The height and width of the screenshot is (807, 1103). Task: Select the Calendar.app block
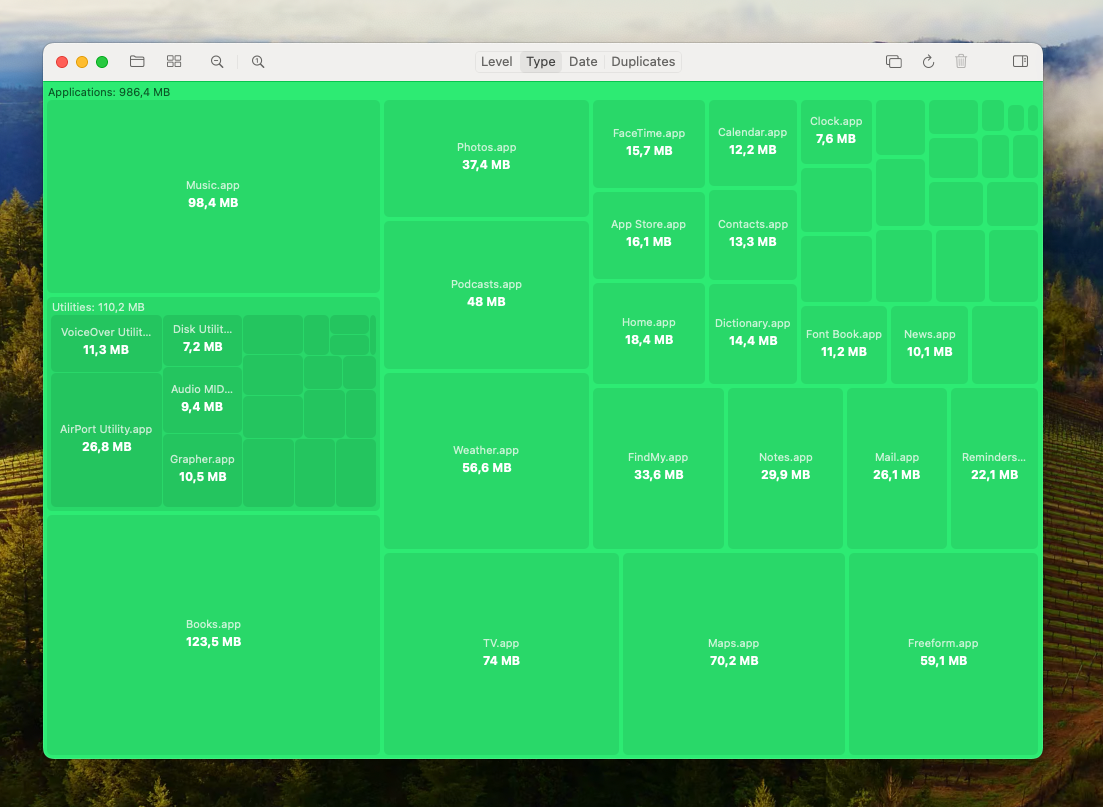[x=753, y=143]
